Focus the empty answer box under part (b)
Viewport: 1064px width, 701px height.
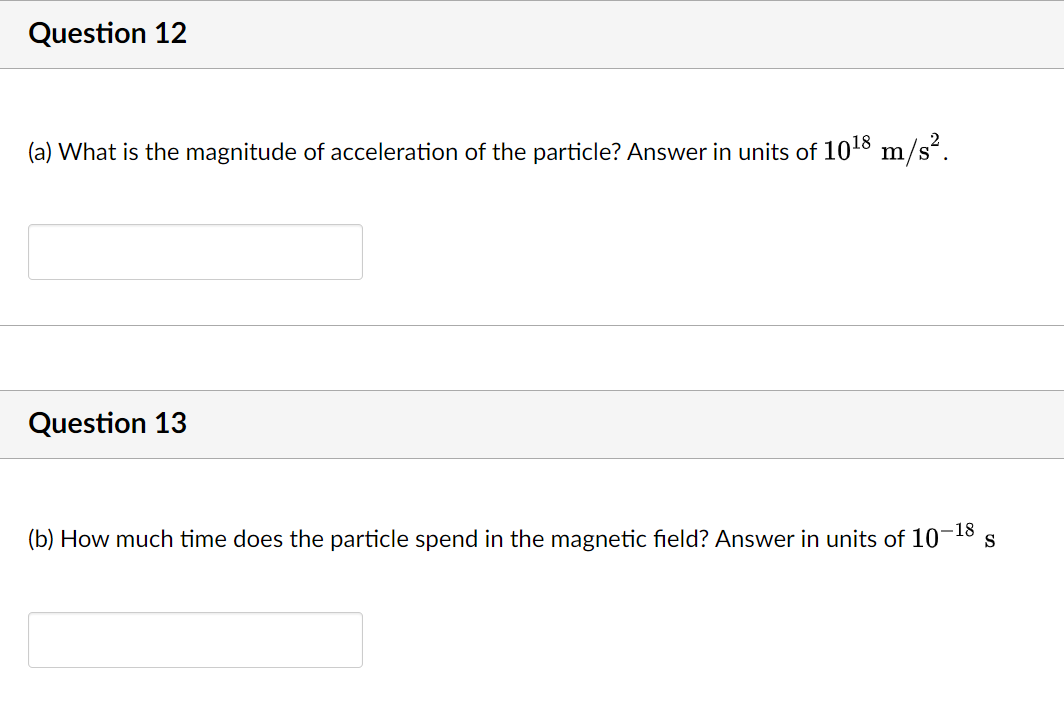[195, 639]
